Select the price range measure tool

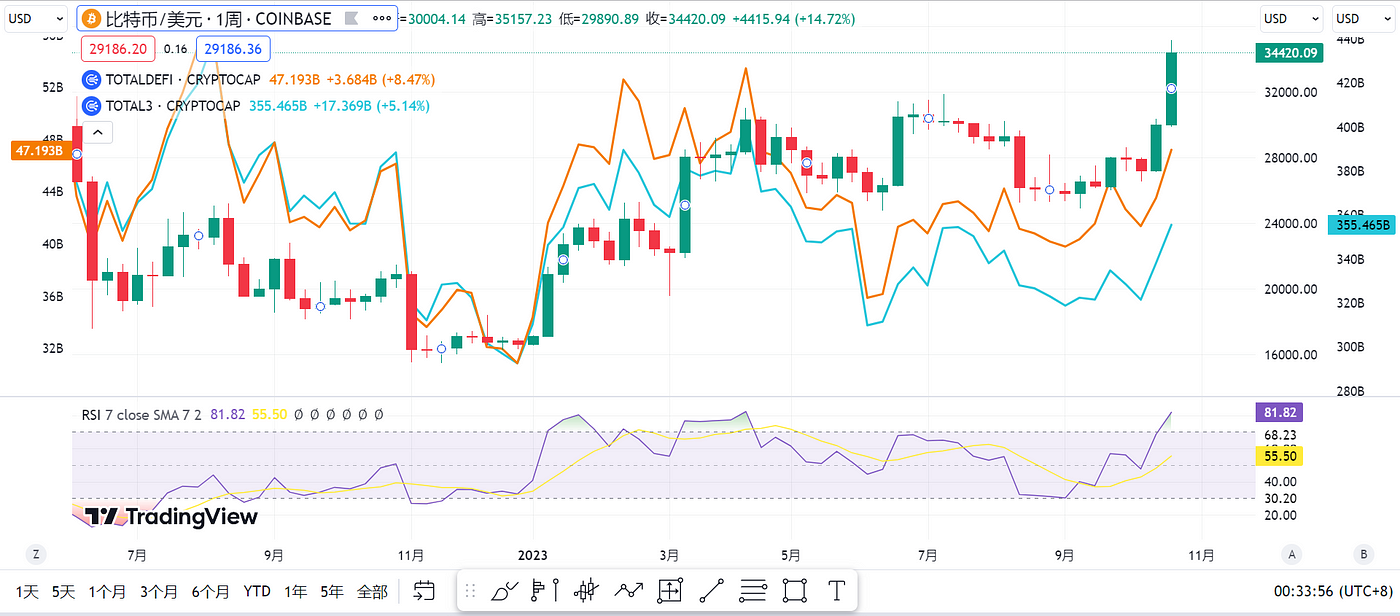(x=670, y=591)
